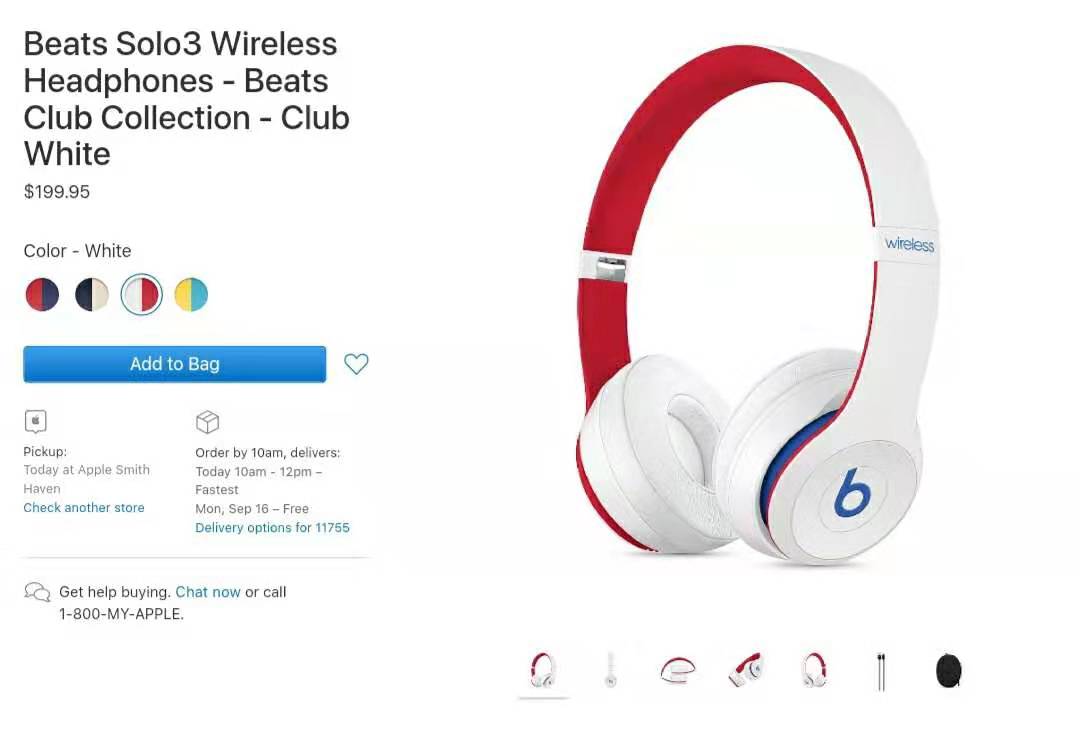This screenshot has height=734, width=1080.
Task: Show the side profile headphone thumbnail
Action: [x=610, y=670]
